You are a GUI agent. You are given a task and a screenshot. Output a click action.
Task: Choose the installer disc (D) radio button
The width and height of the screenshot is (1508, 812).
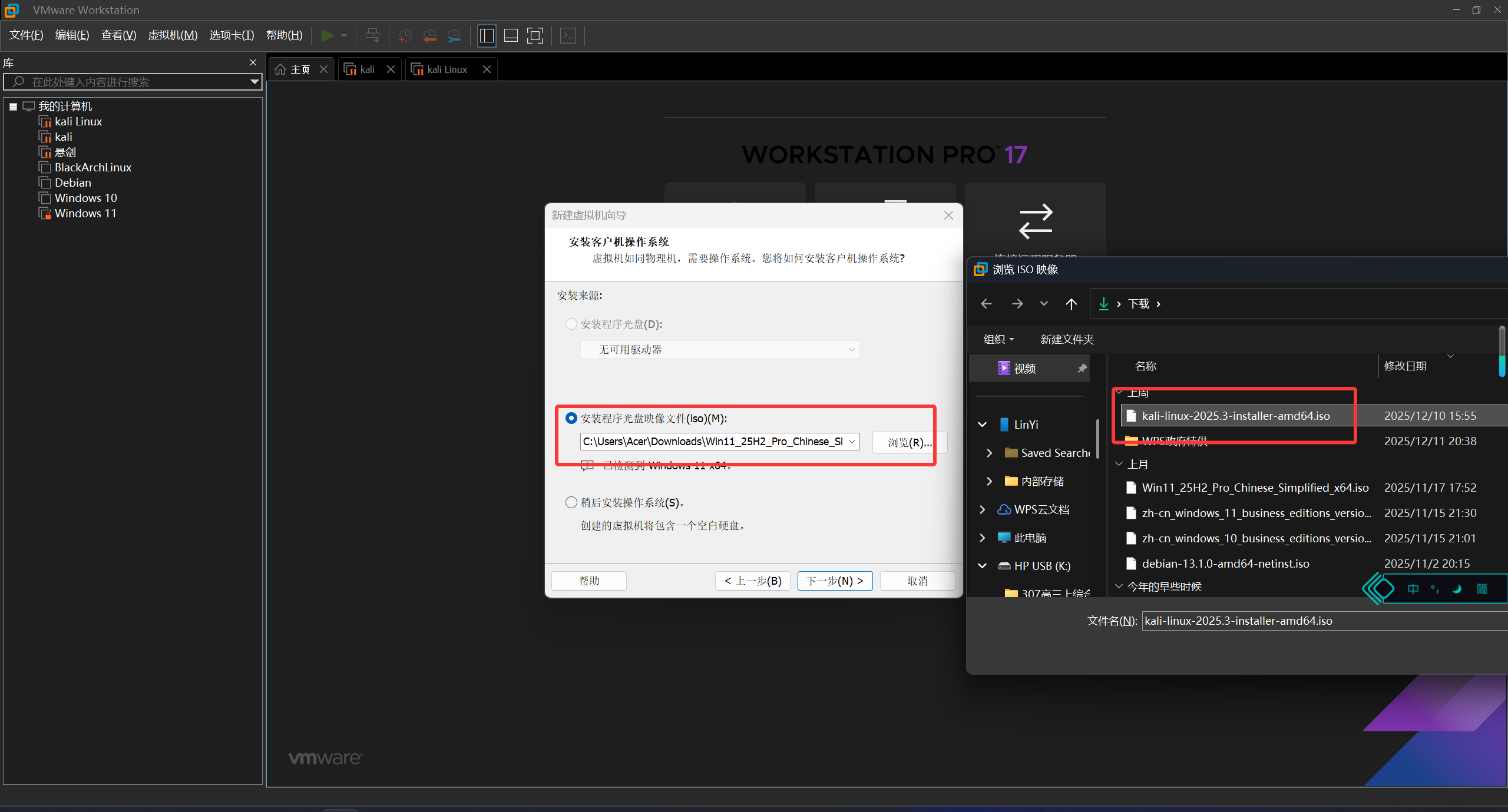[x=571, y=324]
